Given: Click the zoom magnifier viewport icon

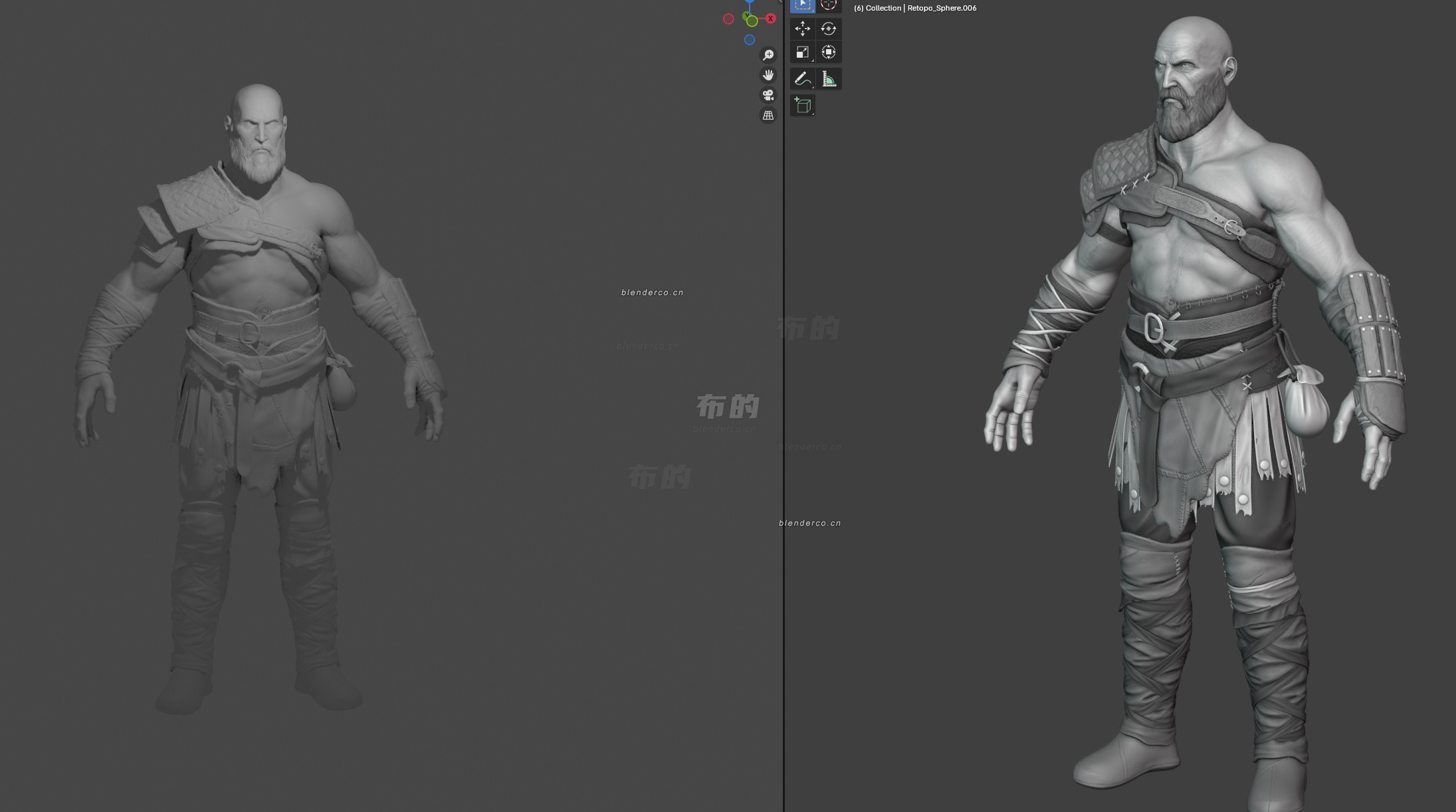Looking at the screenshot, I should click(x=768, y=55).
